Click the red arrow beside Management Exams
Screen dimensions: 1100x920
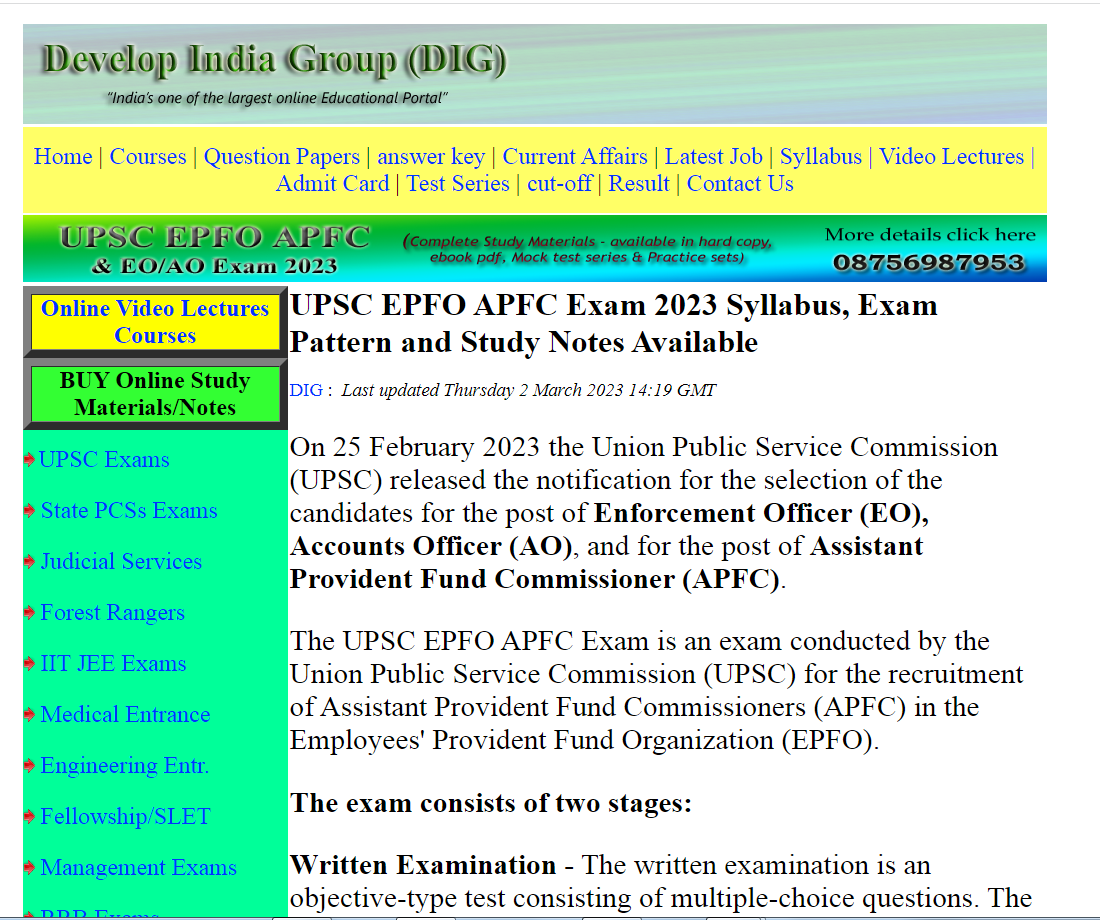point(29,868)
